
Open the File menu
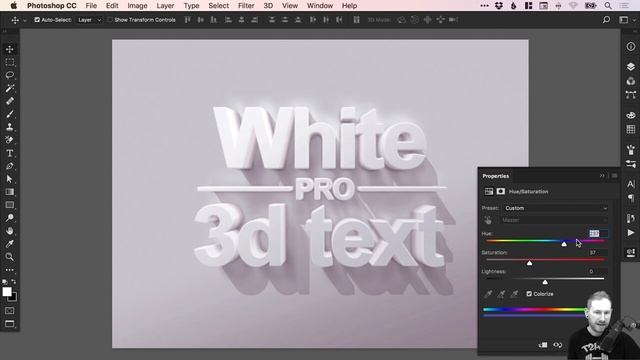point(91,6)
